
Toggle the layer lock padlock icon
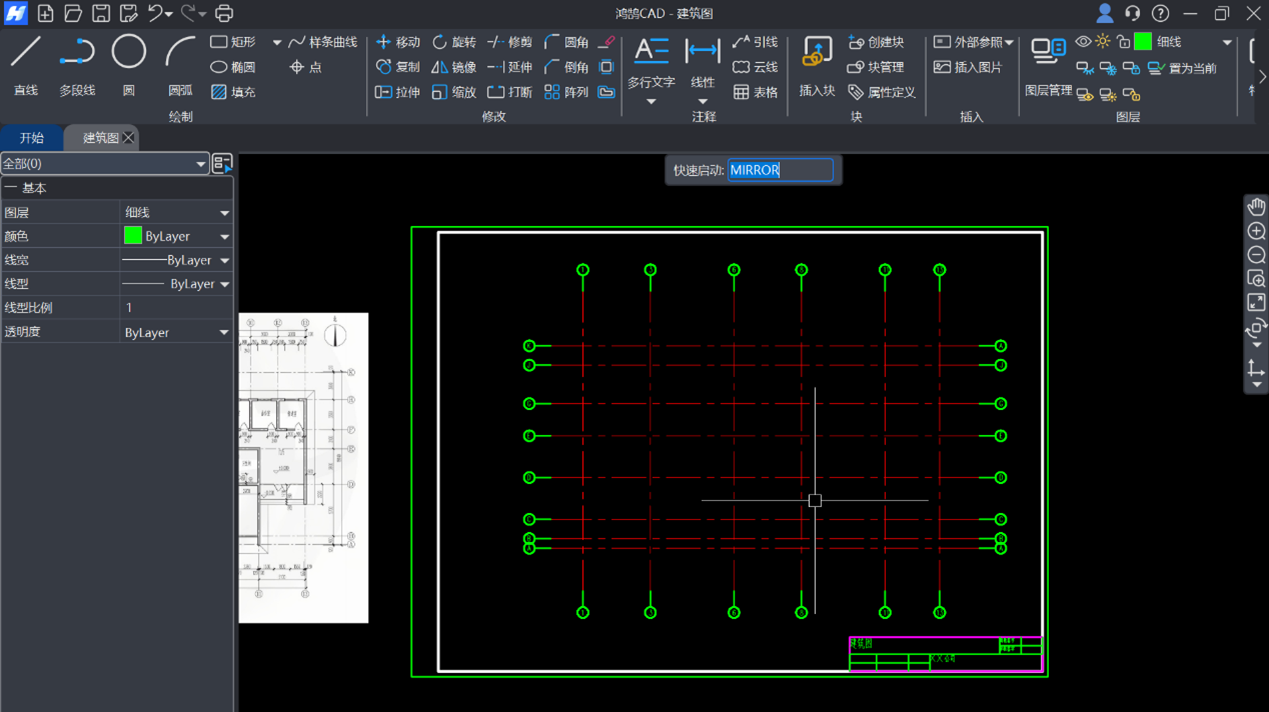[1123, 42]
